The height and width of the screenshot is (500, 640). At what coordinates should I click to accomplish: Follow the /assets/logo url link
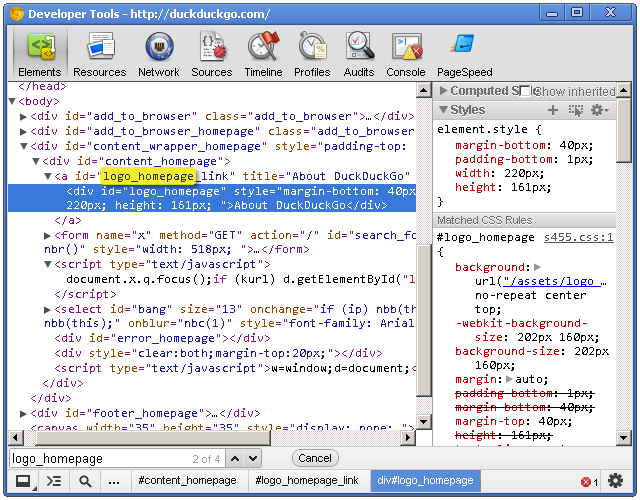coord(552,282)
